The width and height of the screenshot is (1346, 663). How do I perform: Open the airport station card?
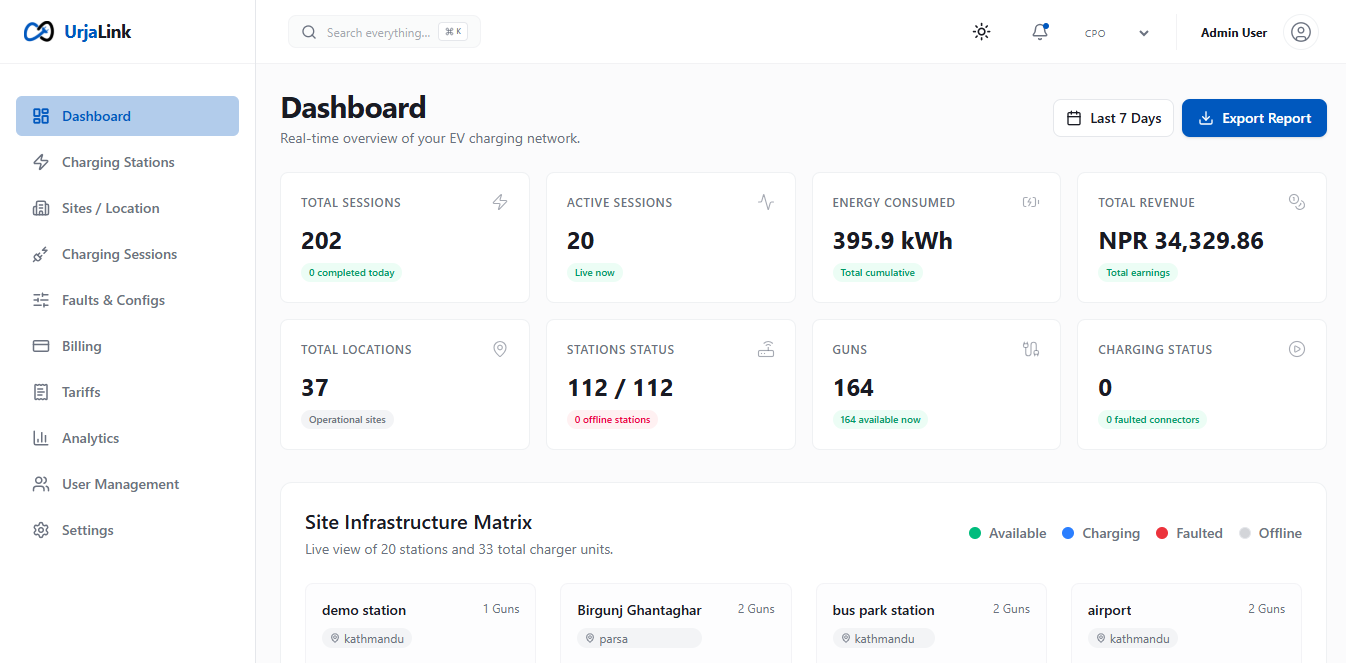(x=1186, y=623)
